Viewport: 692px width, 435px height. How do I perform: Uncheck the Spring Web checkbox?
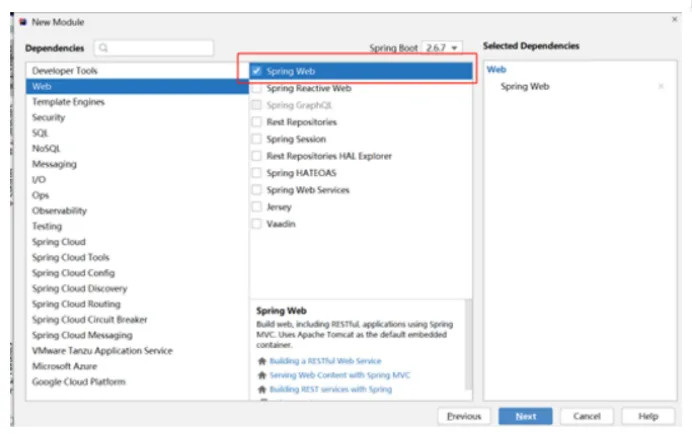pos(256,71)
